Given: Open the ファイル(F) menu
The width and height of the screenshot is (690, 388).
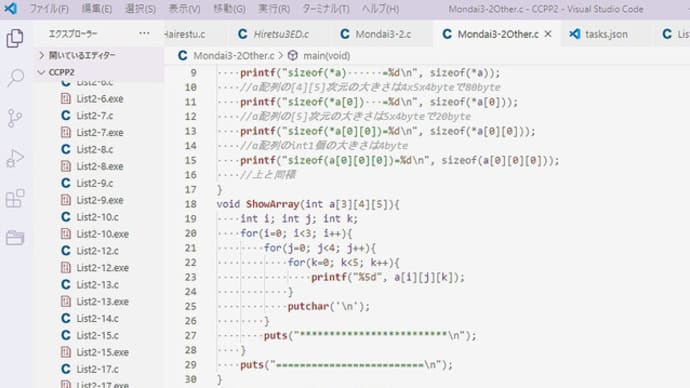Looking at the screenshot, I should pos(48,9).
